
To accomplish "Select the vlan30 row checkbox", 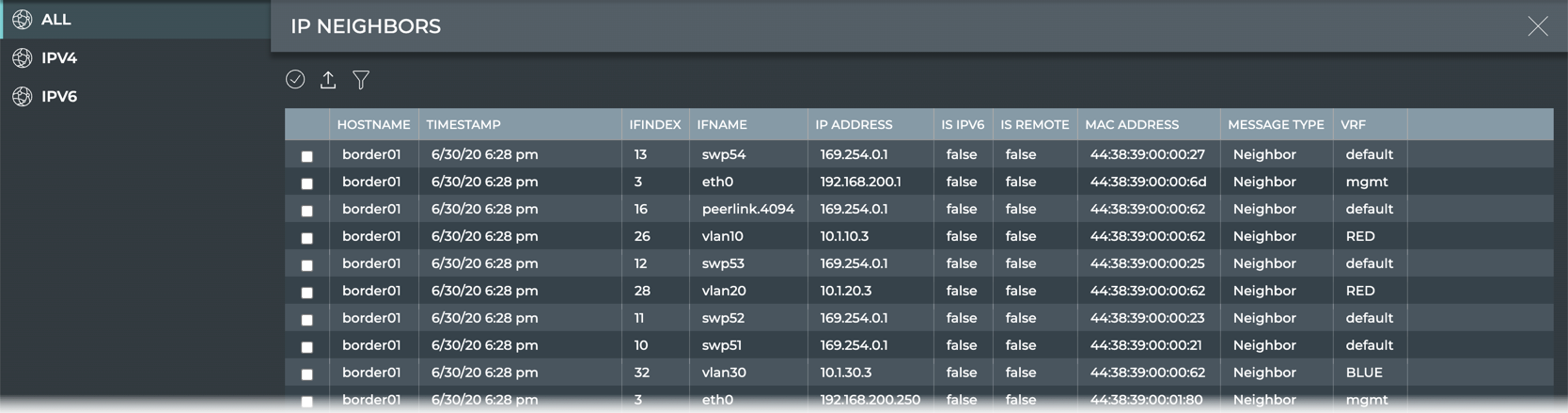I will tap(307, 374).
